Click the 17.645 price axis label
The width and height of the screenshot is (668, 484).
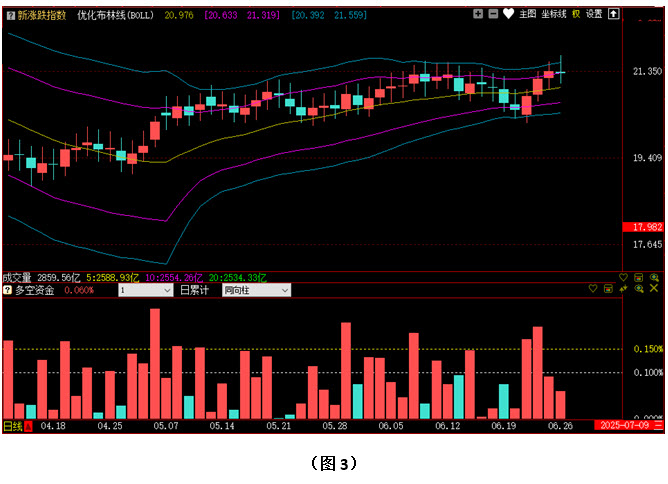click(647, 245)
